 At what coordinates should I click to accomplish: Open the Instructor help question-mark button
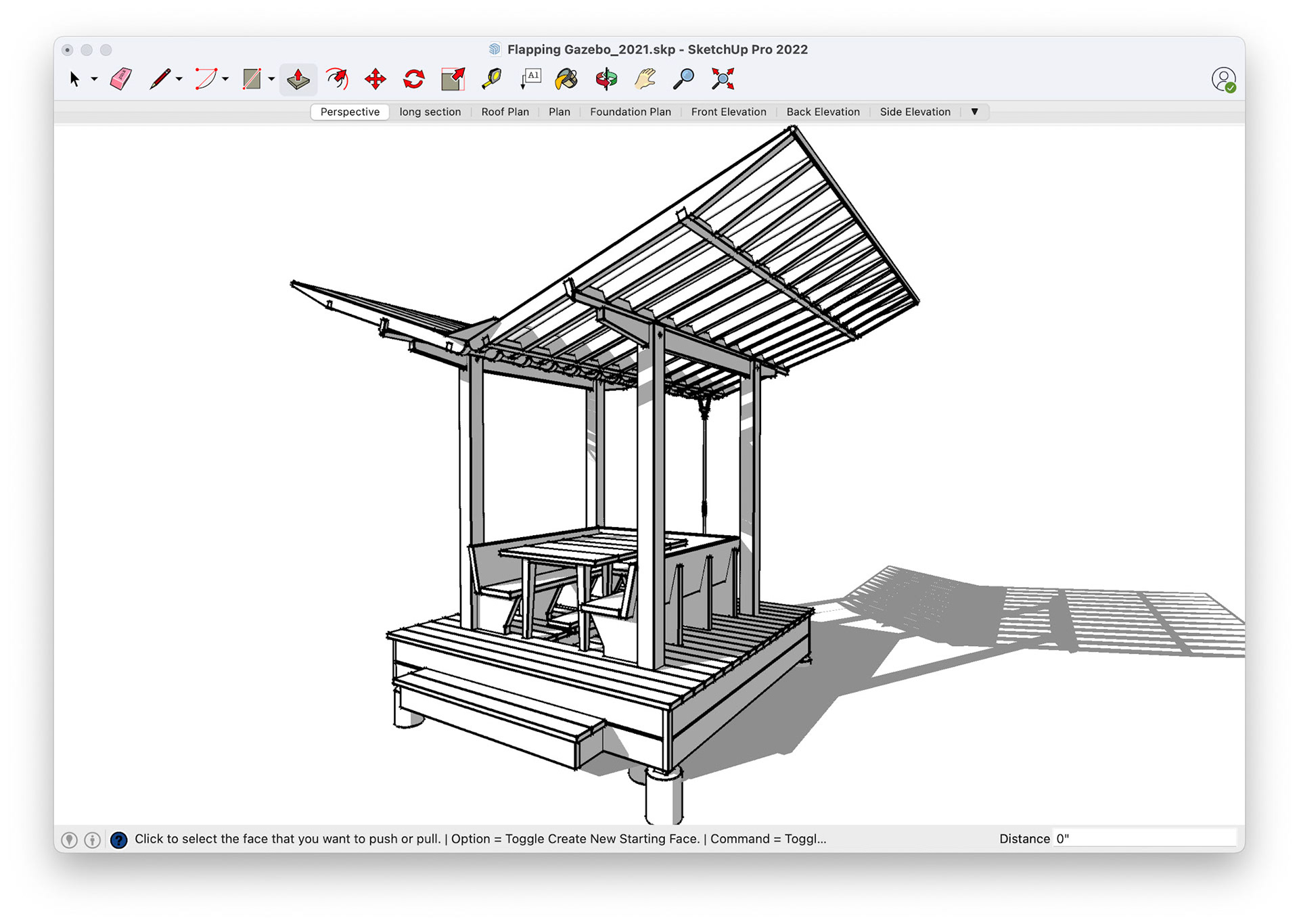tap(118, 839)
